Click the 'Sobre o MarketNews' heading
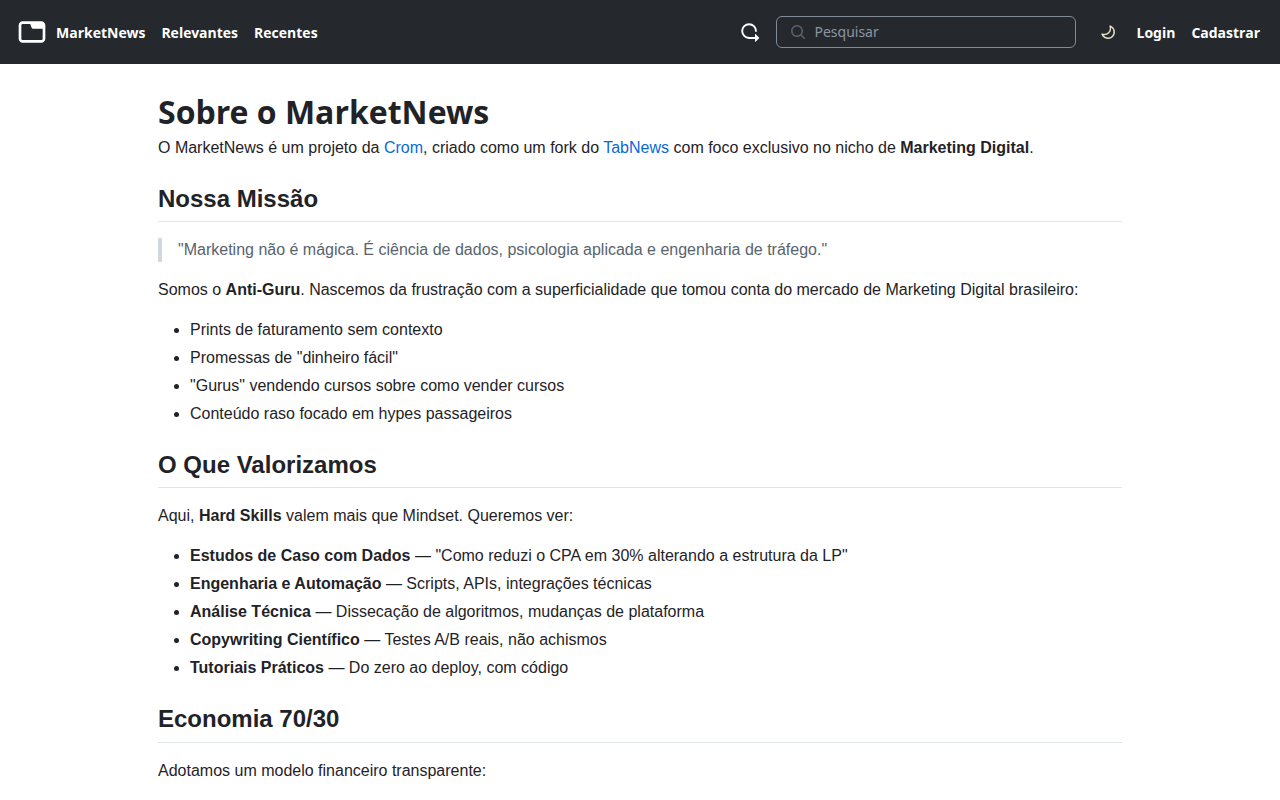 [x=324, y=112]
